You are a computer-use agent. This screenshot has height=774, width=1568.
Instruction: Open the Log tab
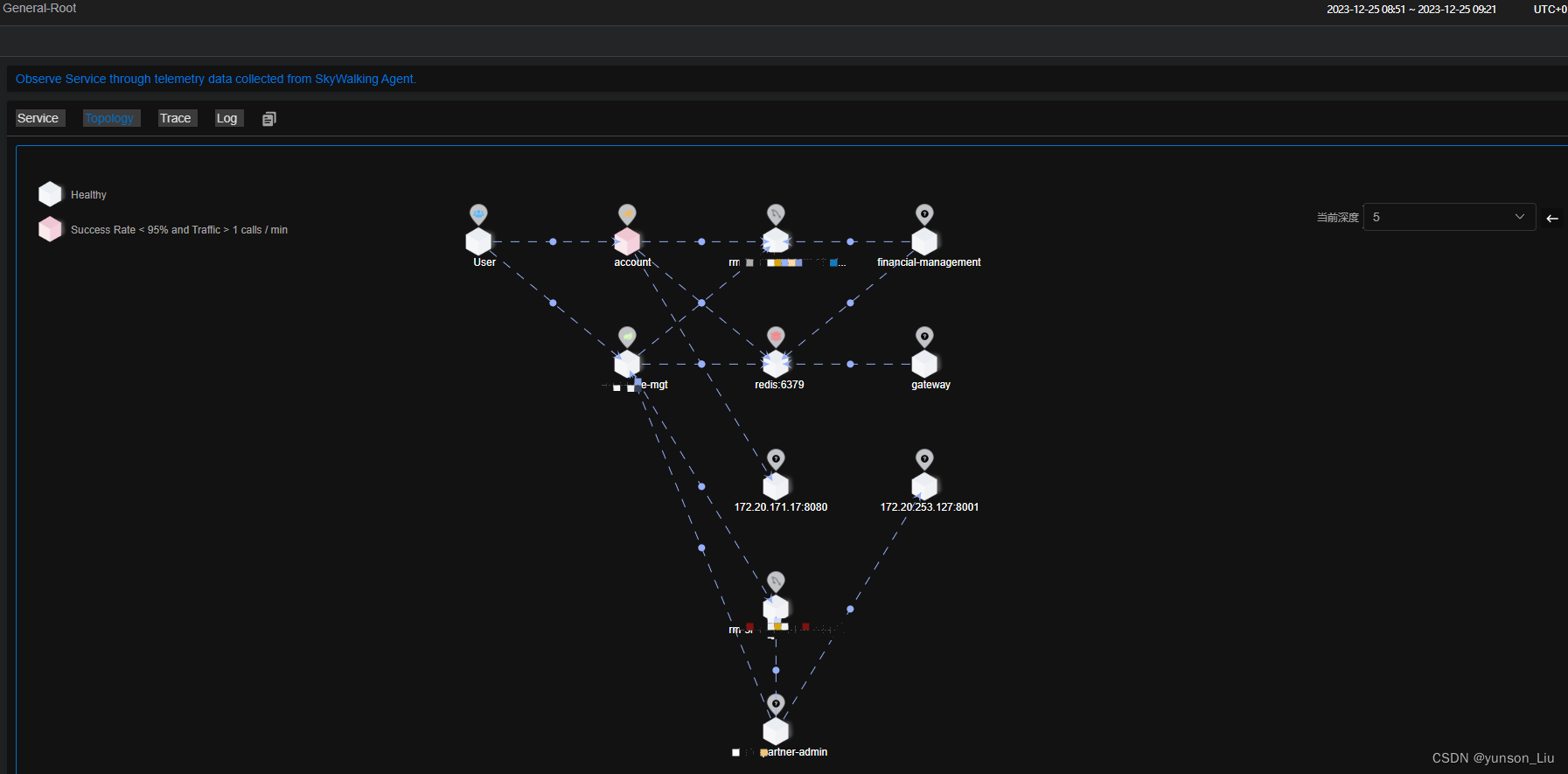[x=227, y=118]
